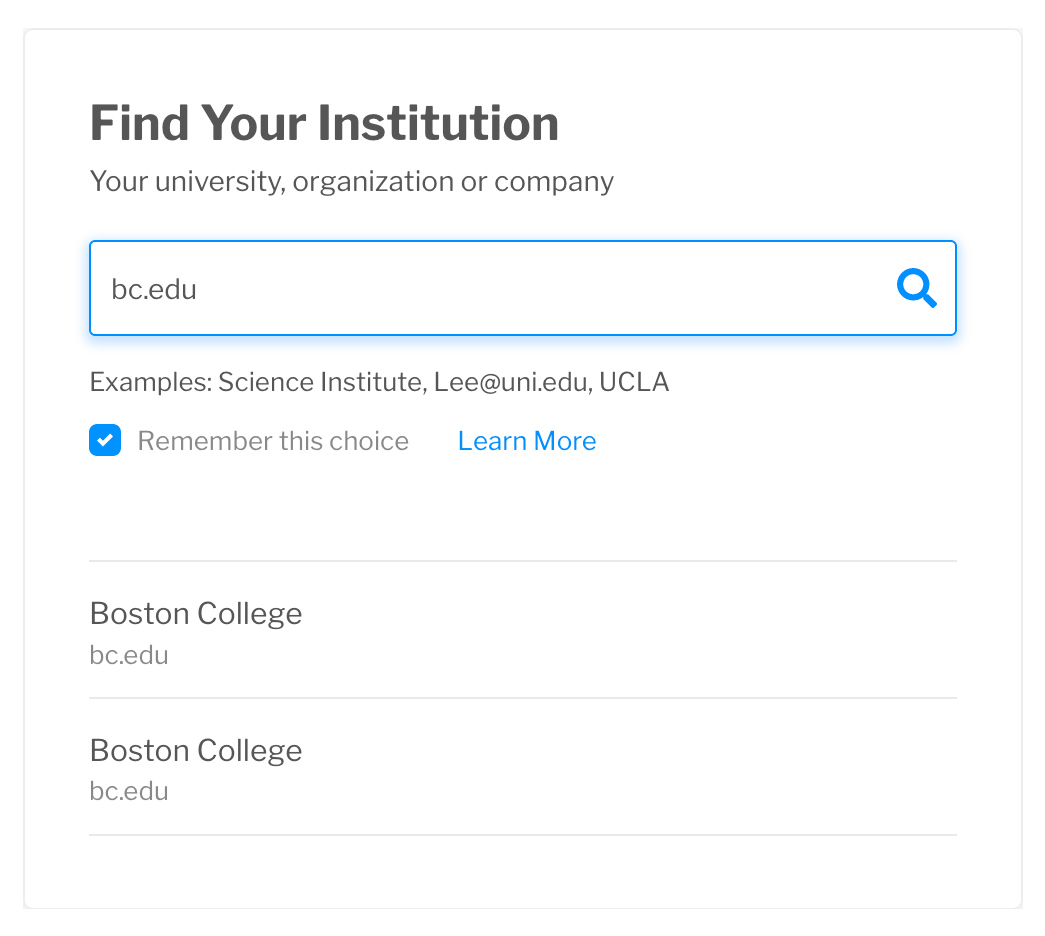1045x936 pixels.
Task: Click bc.edu domain under second Boston College
Action: (x=129, y=792)
